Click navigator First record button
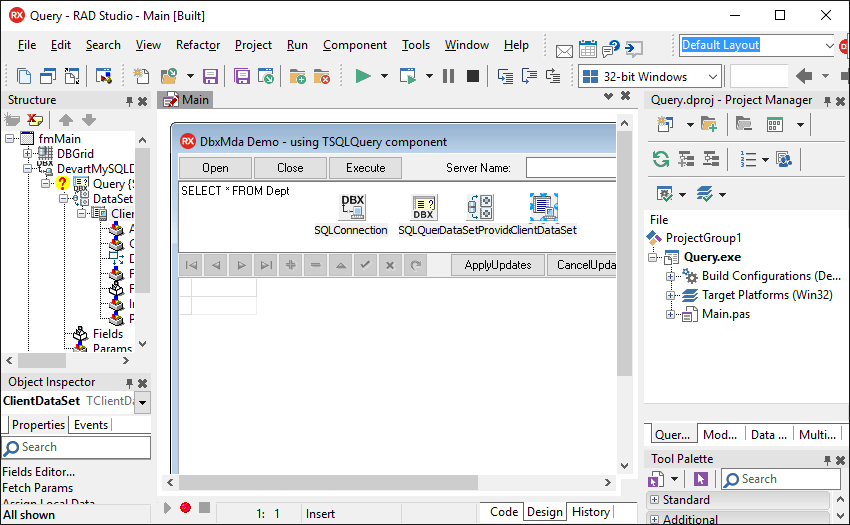The height and width of the screenshot is (525, 850). click(x=191, y=265)
